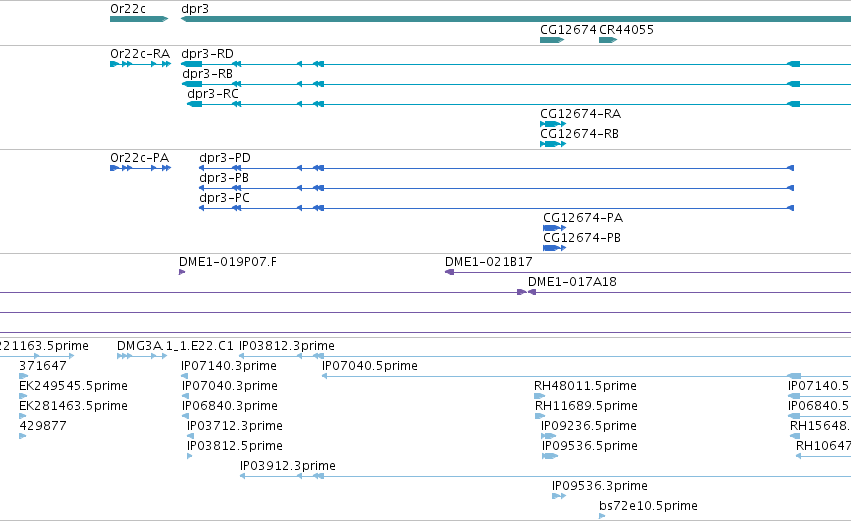Viewport: 851px width, 521px height.
Task: Select the Or22c gene label
Action: coord(128,9)
